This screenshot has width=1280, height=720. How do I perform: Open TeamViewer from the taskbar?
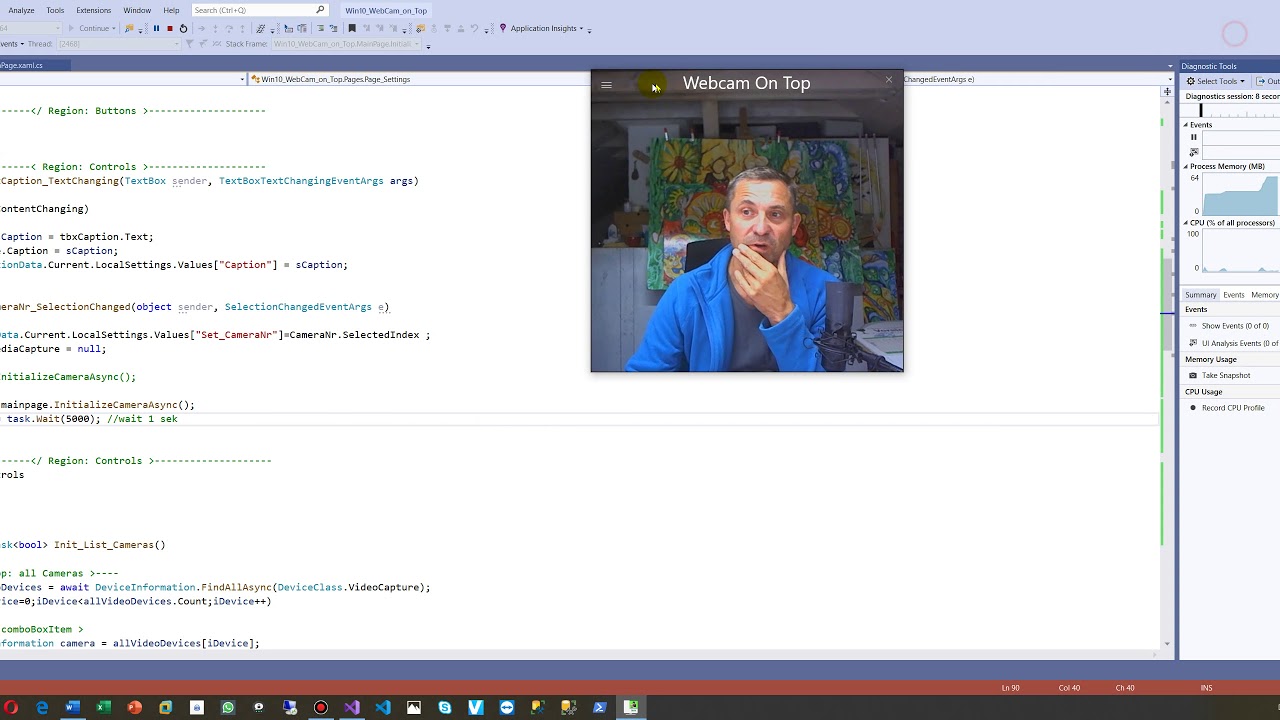[x=507, y=708]
